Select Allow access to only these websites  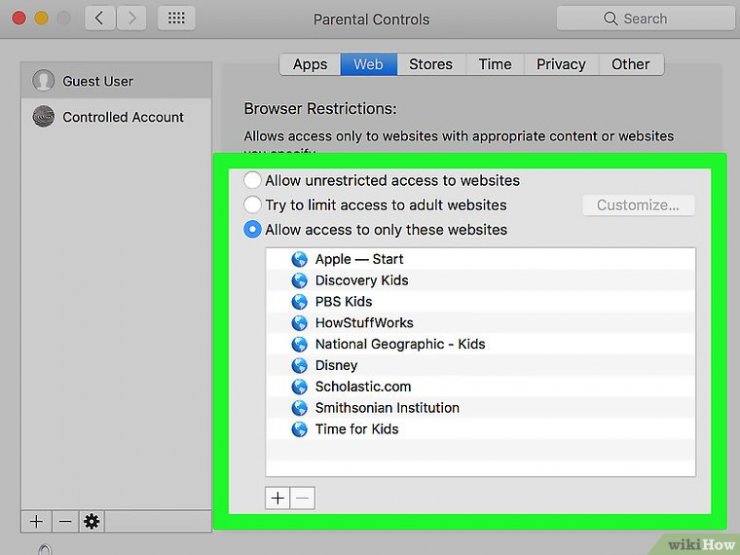[x=252, y=229]
